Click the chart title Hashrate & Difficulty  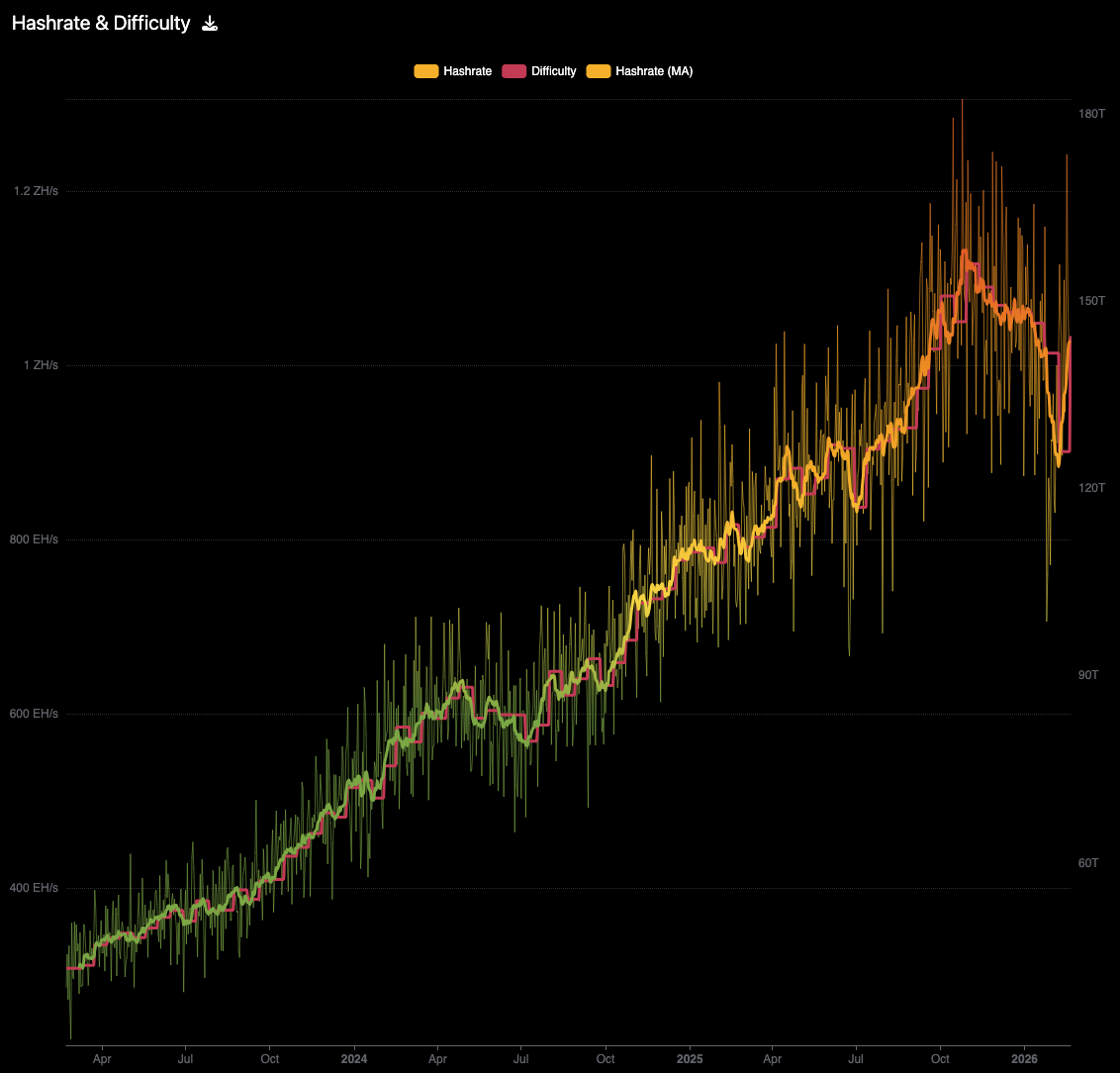[100, 23]
